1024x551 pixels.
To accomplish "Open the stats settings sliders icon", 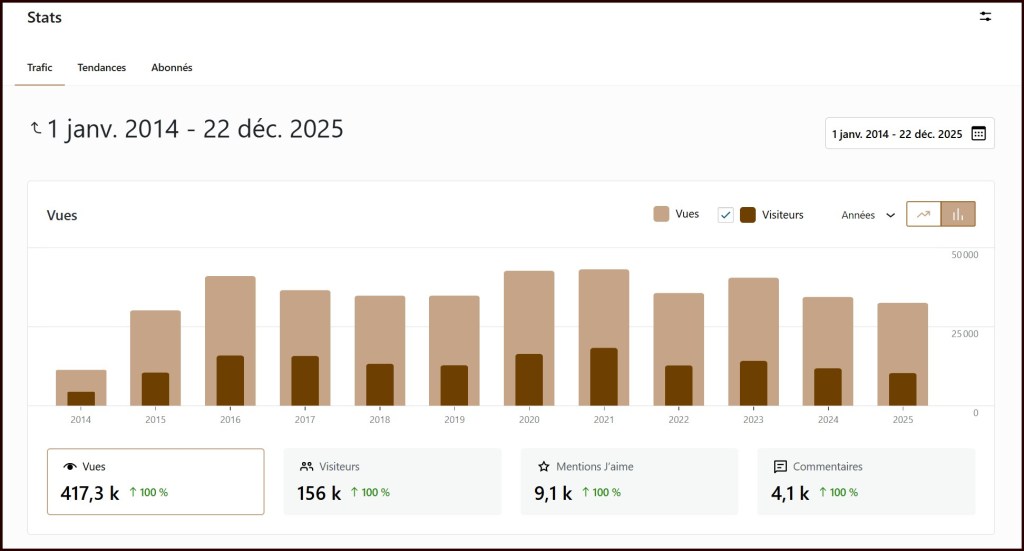I will 985,17.
